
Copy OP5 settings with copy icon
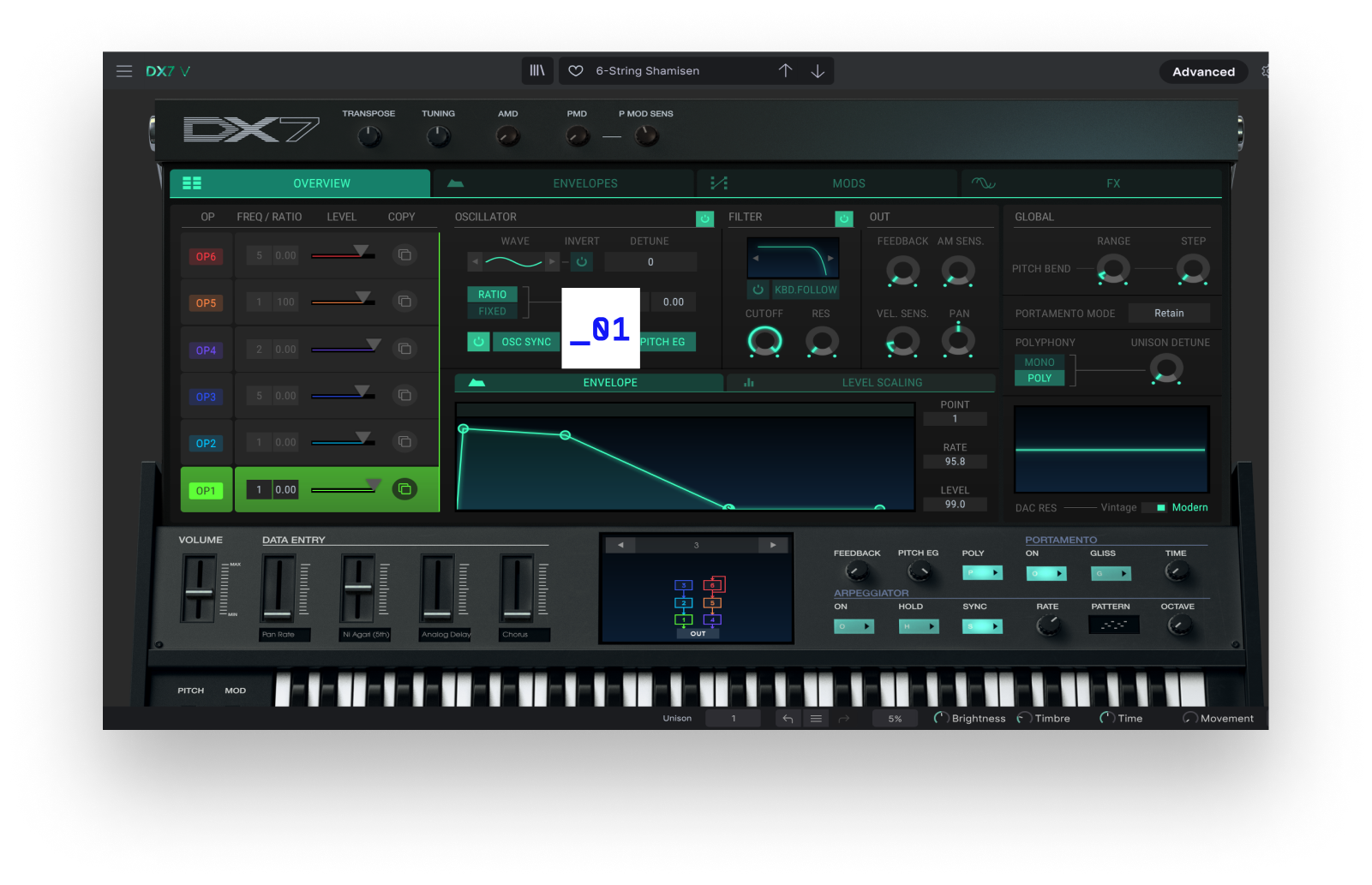click(404, 302)
